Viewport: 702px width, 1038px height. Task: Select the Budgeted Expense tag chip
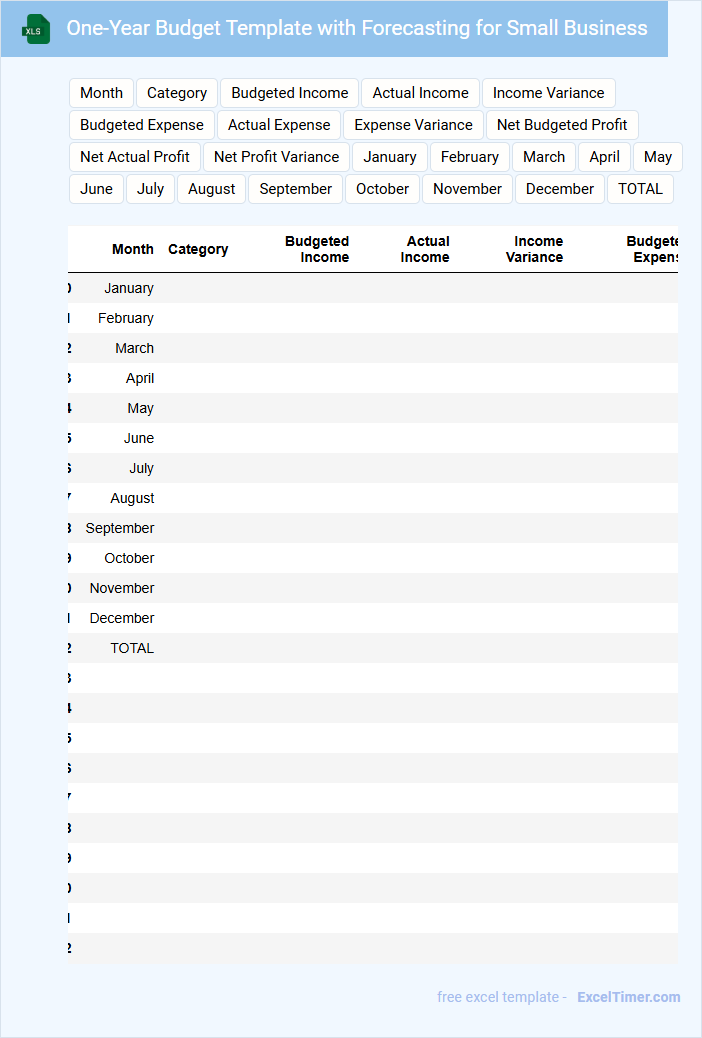pyautogui.click(x=142, y=125)
